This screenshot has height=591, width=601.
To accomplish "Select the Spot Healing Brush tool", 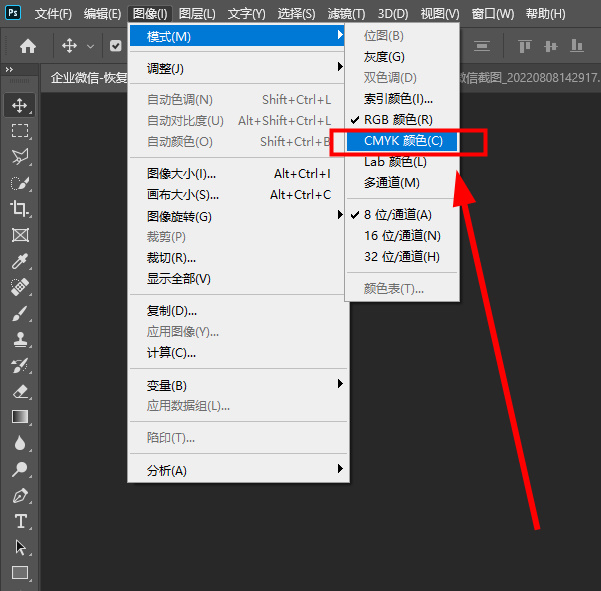I will coord(20,287).
